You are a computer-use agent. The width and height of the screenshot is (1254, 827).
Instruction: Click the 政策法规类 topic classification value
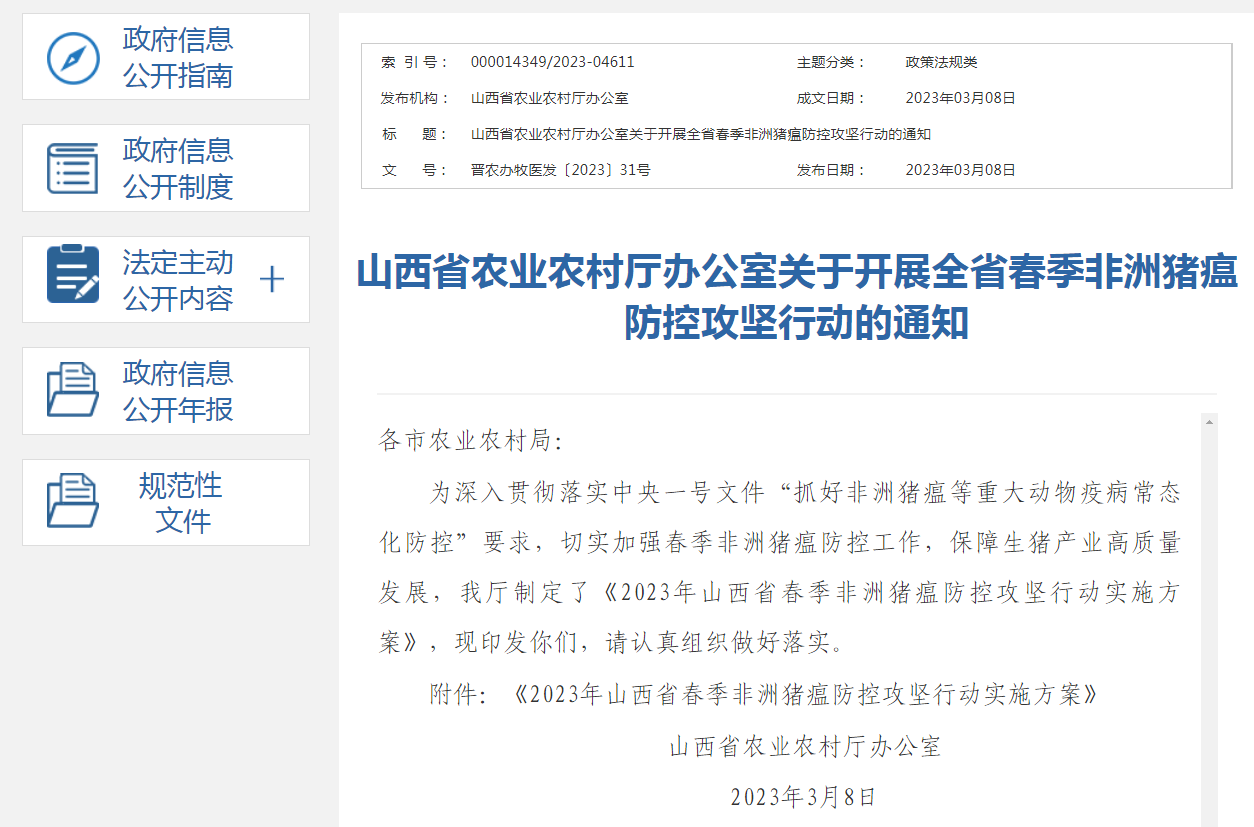click(941, 62)
